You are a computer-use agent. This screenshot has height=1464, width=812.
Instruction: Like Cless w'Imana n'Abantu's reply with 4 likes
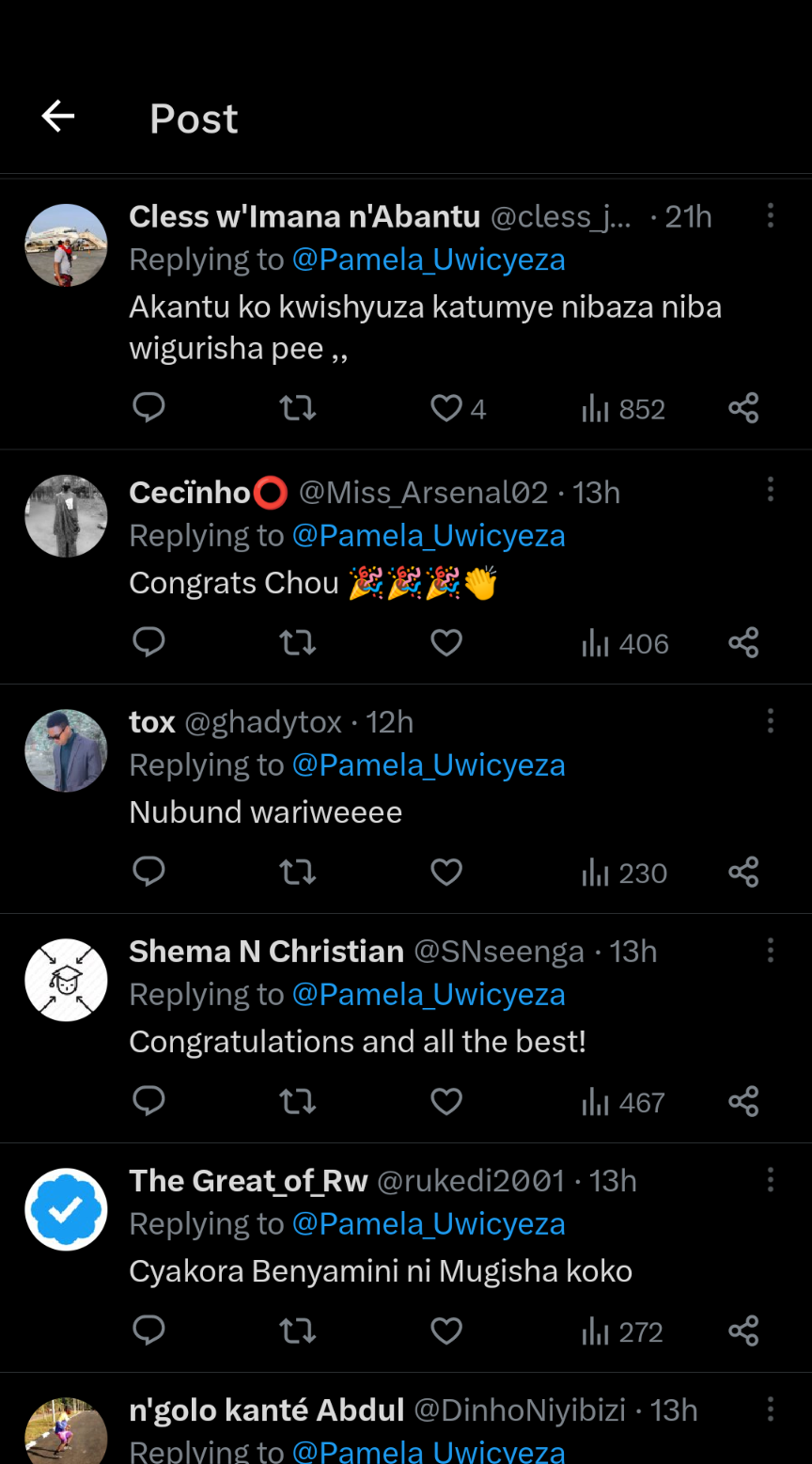point(447,408)
